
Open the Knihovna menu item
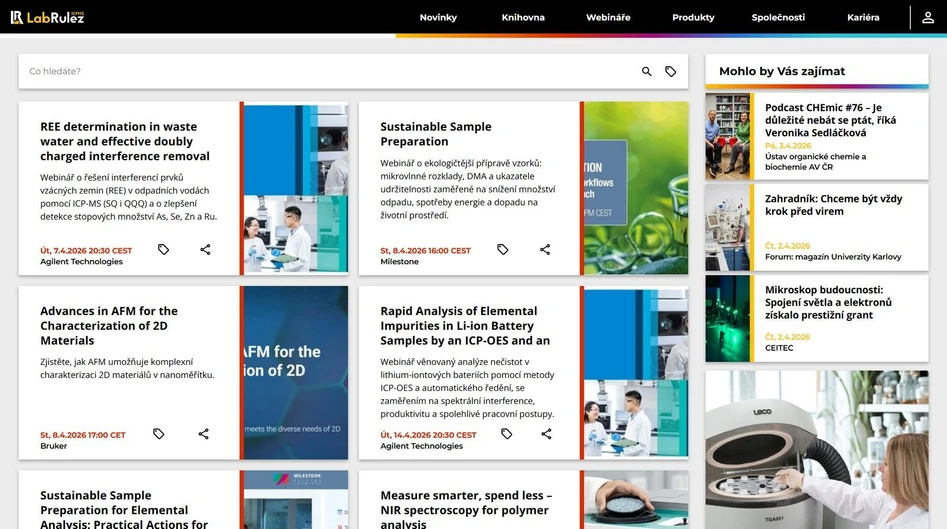(523, 18)
